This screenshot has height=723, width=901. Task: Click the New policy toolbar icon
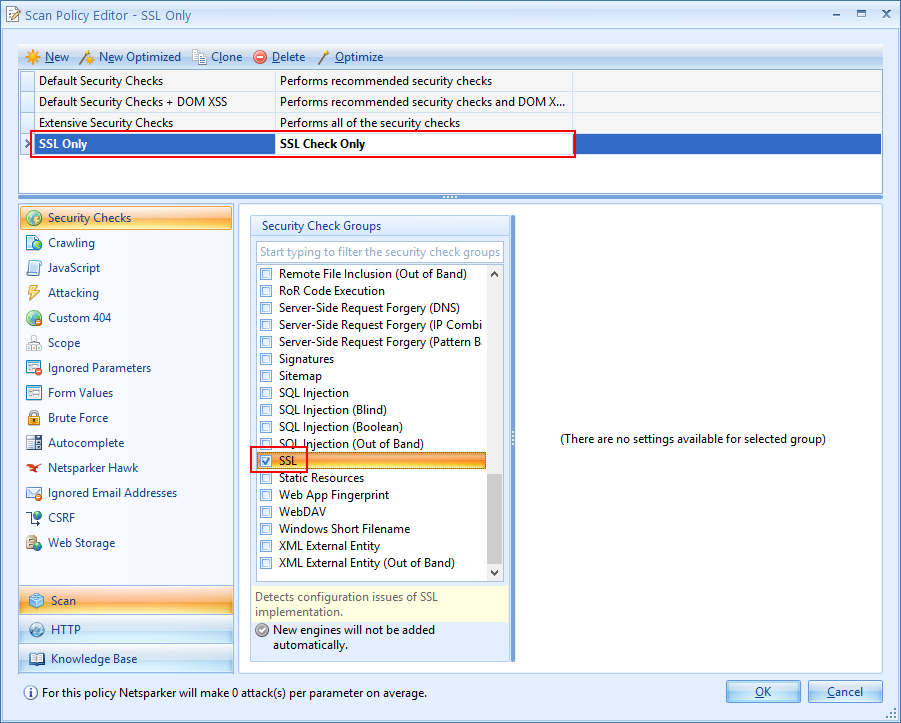tap(33, 57)
